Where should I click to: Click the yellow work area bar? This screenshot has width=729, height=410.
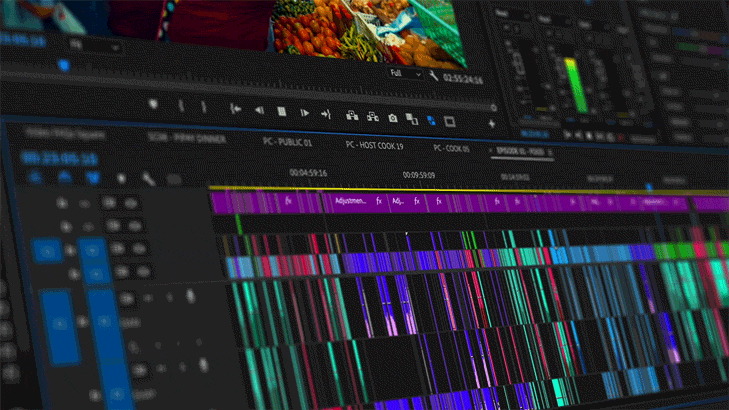[x=468, y=190]
